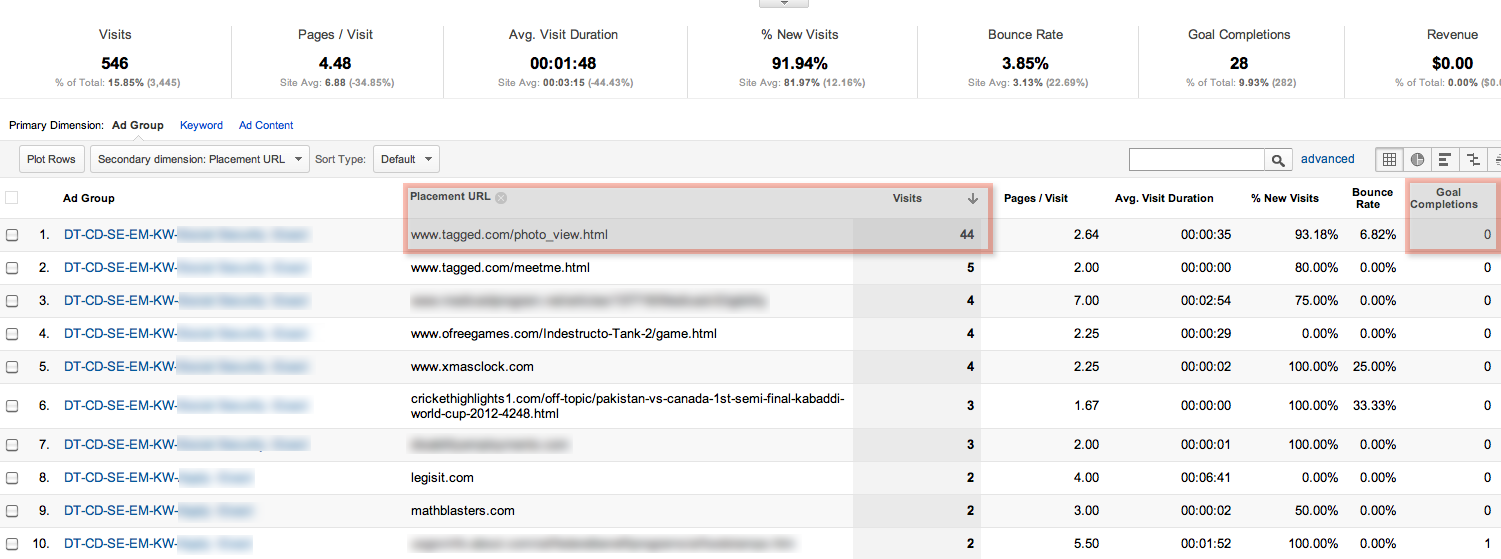Click the ofreegames.com Indestructo-Tank-2 placement cell
The image size is (1501, 559).
pos(564,334)
